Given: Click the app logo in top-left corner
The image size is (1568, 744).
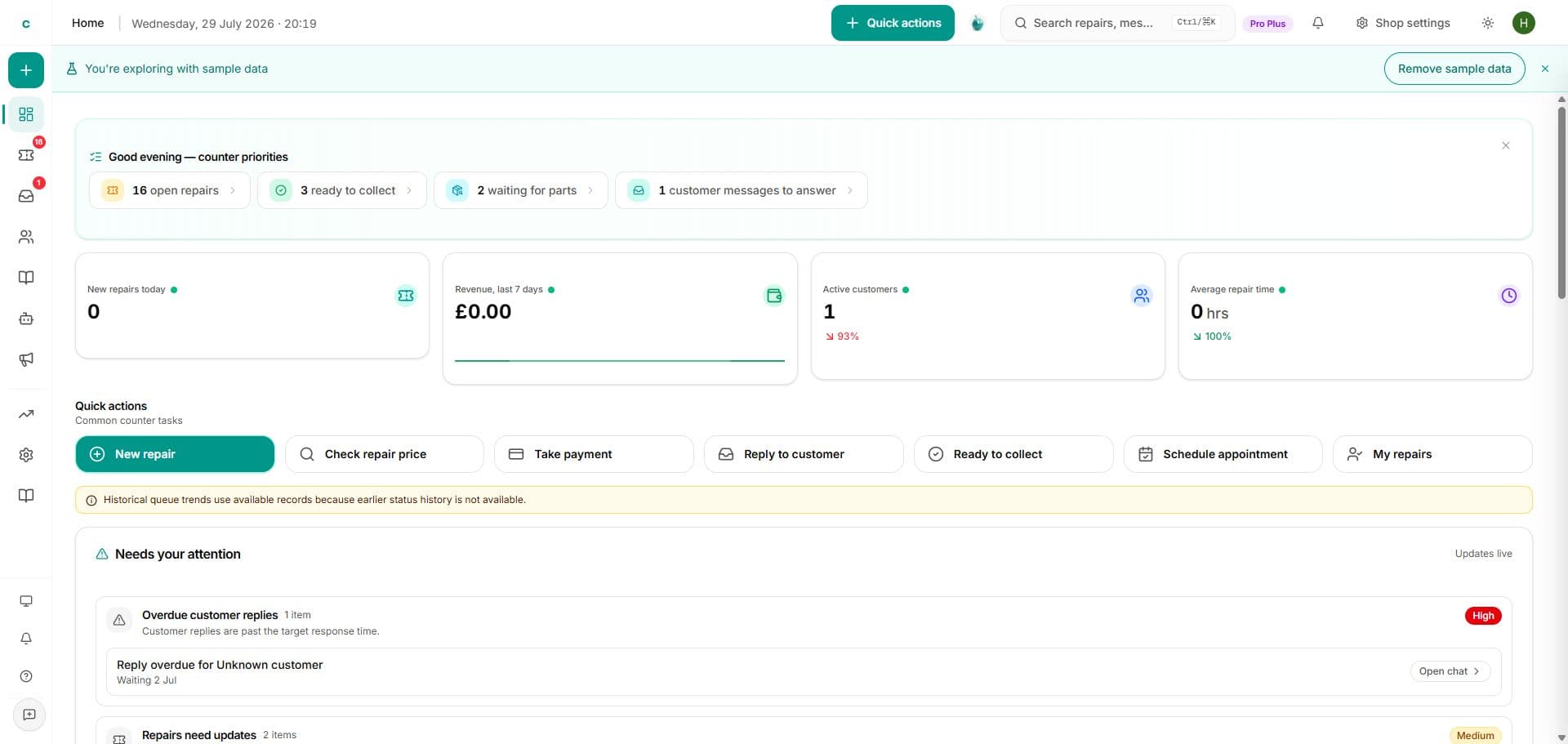Looking at the screenshot, I should pyautogui.click(x=26, y=23).
